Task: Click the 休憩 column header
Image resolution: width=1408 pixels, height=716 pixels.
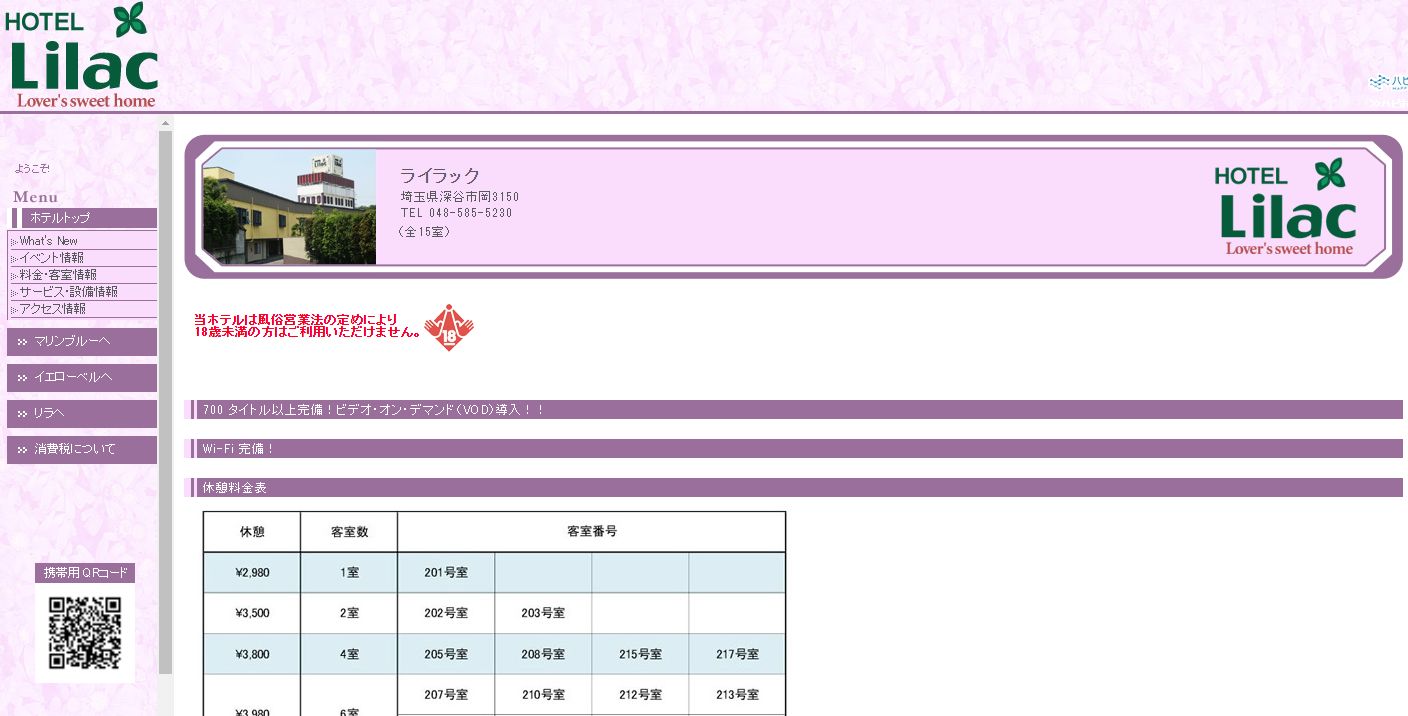Action: coord(252,532)
